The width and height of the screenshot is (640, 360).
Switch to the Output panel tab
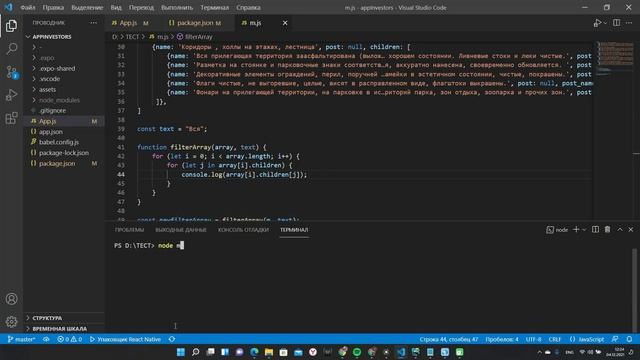click(180, 230)
